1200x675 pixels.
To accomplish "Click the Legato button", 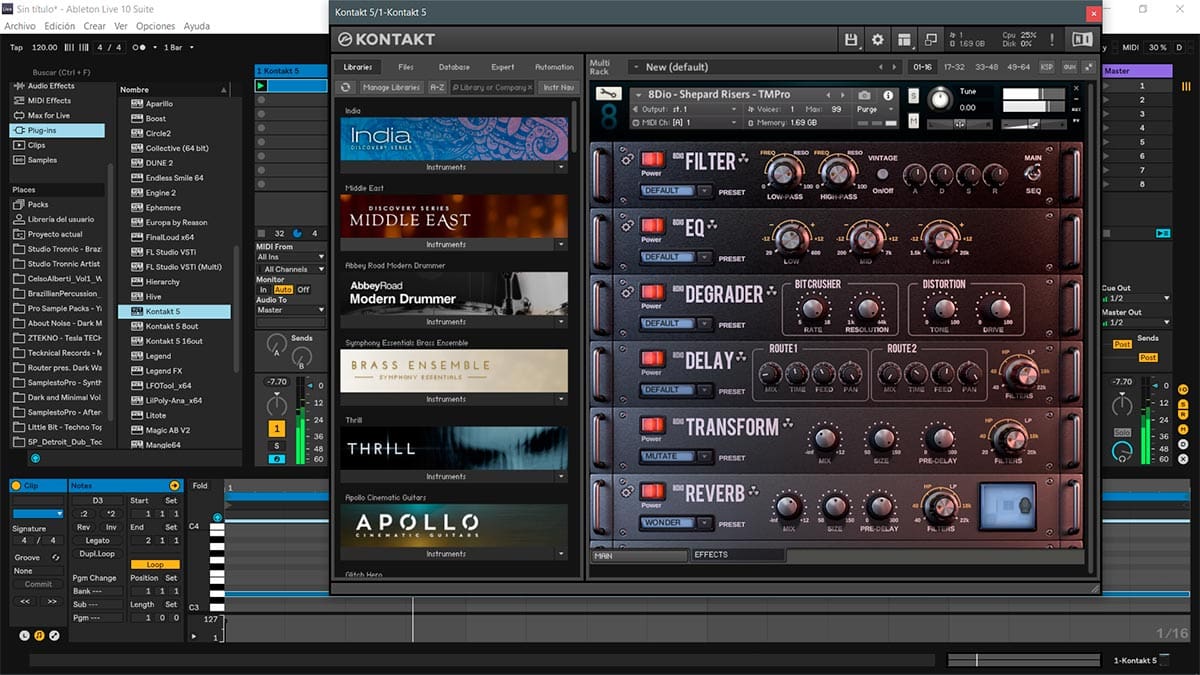I will tap(97, 540).
